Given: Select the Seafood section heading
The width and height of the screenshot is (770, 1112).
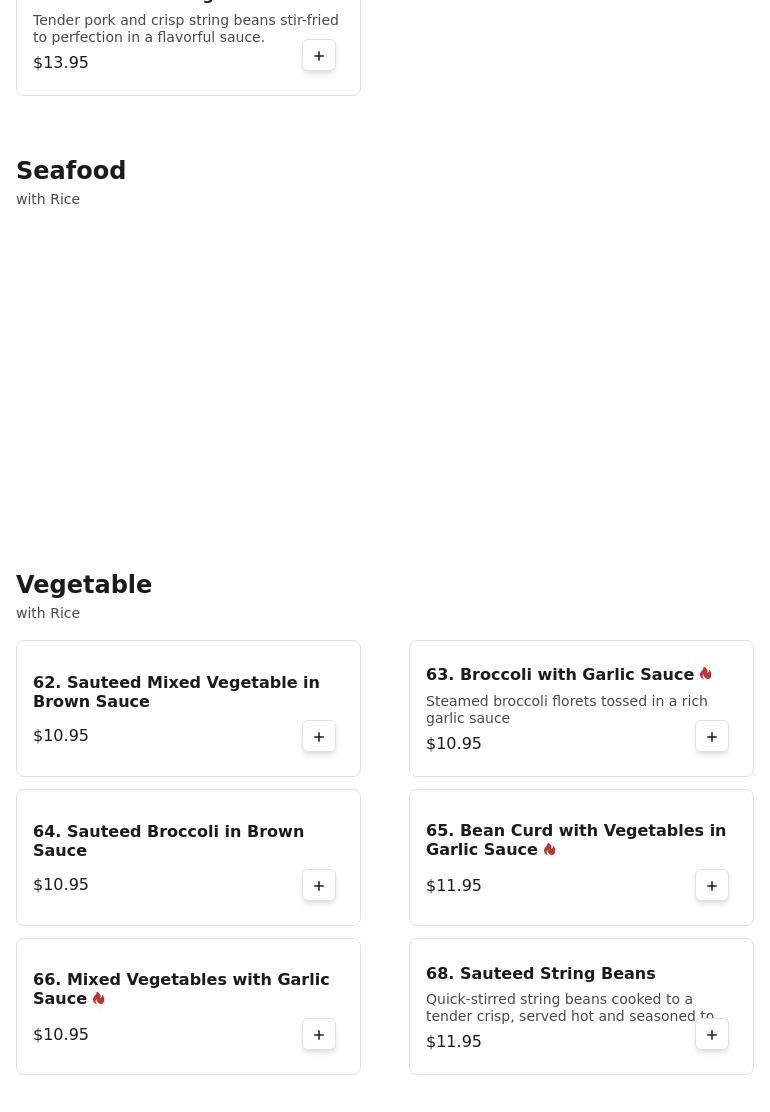Looking at the screenshot, I should 71,170.
